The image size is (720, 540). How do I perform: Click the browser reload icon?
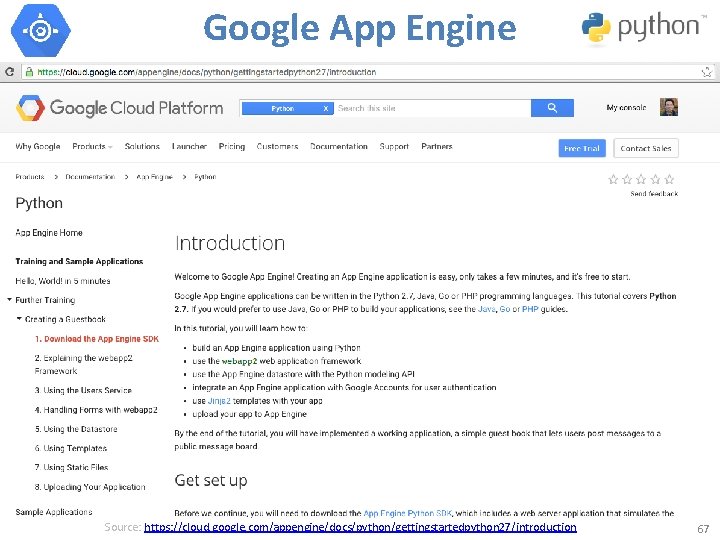point(9,72)
